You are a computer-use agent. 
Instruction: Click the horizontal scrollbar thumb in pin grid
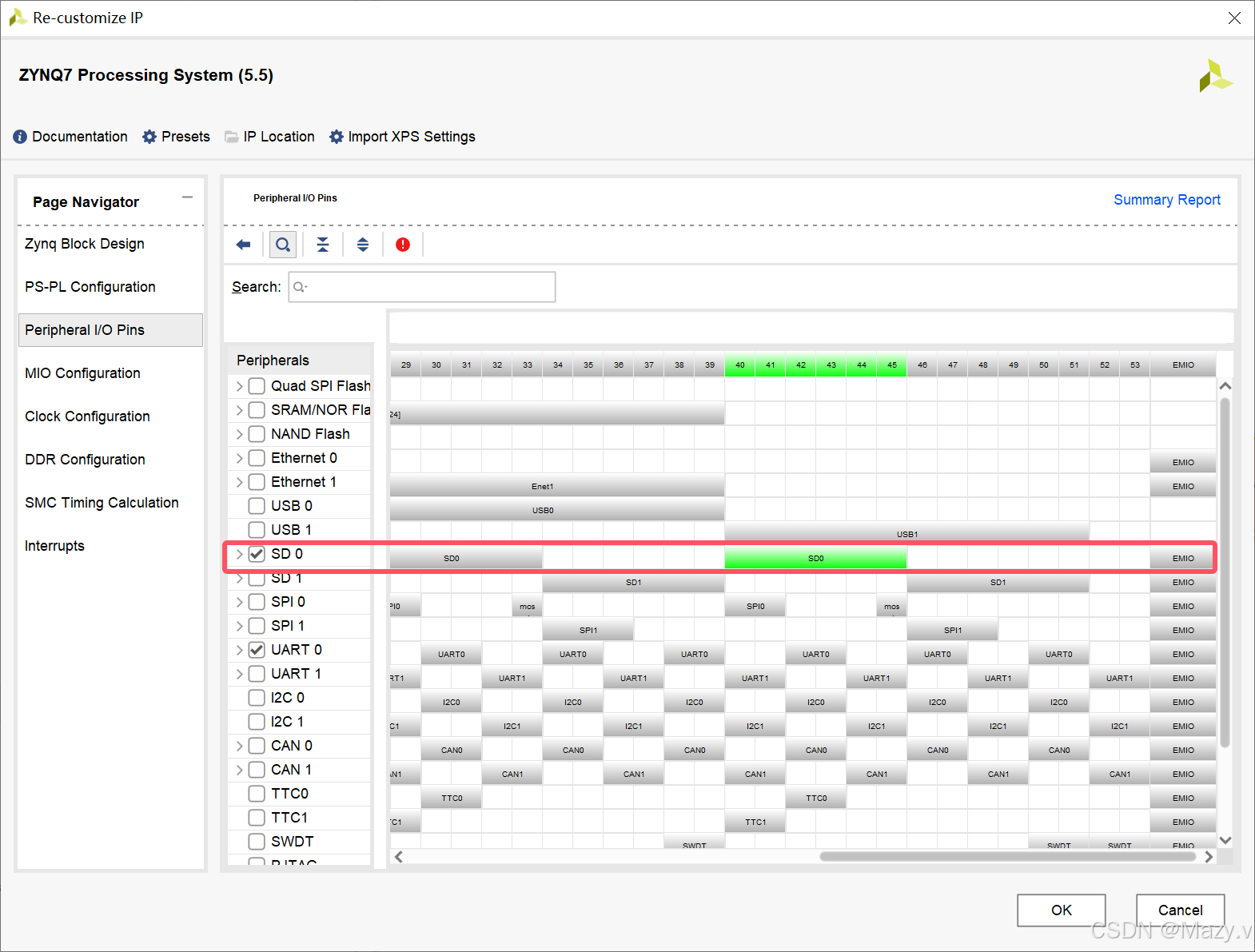(x=1007, y=856)
